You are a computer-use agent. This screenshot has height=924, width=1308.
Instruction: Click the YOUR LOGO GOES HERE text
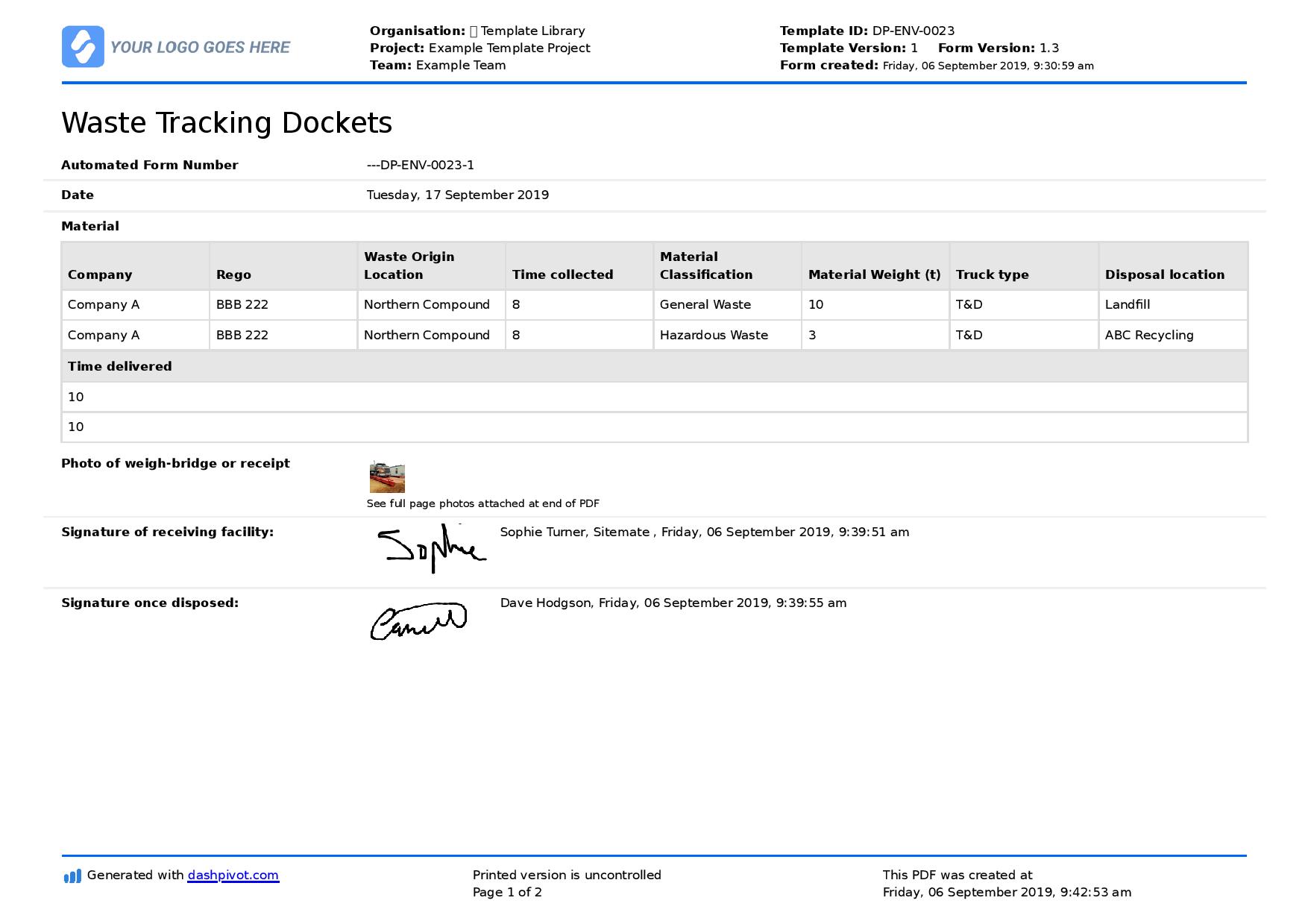200,48
